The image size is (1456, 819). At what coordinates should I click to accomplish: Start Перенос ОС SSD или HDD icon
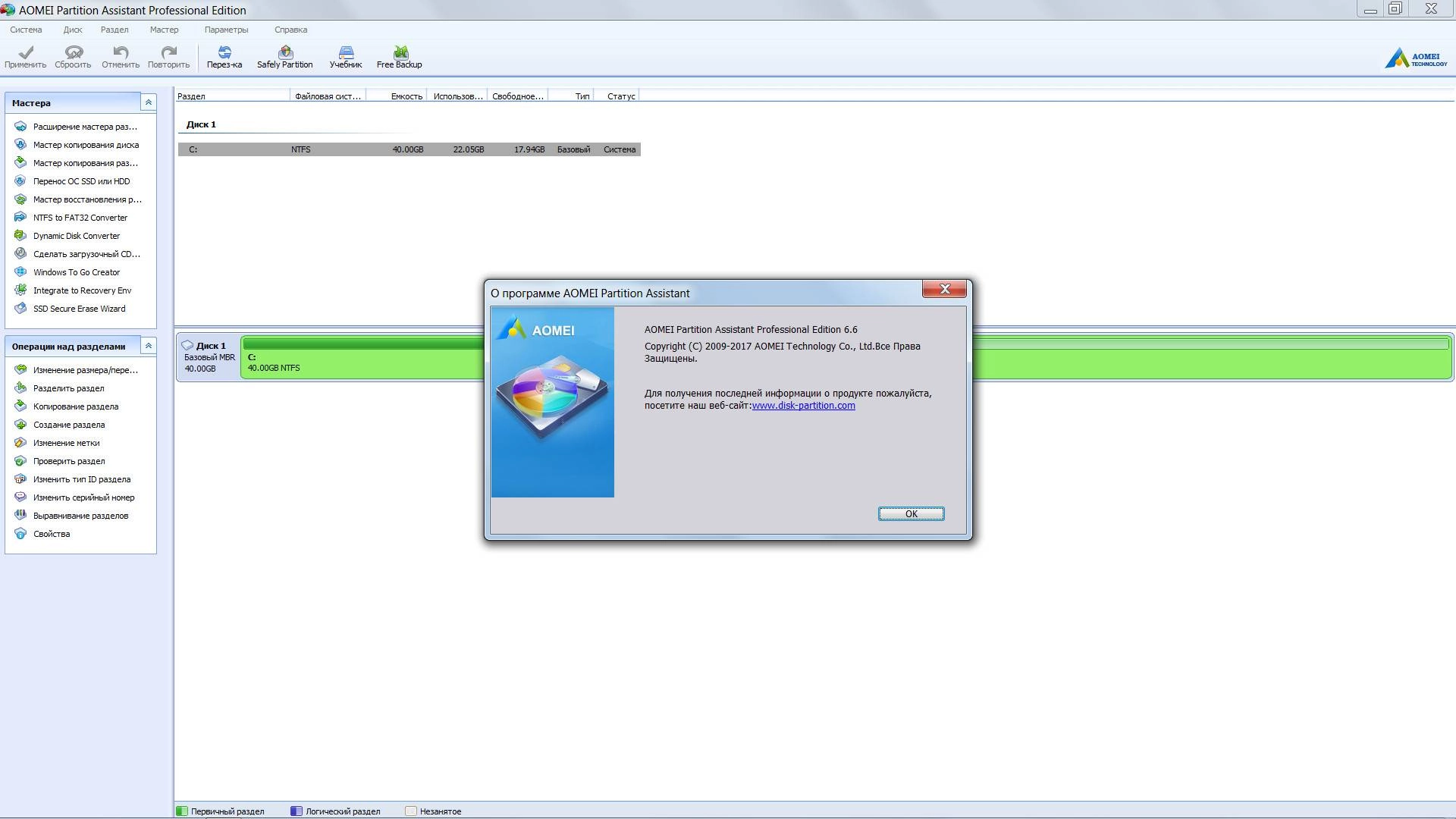coord(20,181)
